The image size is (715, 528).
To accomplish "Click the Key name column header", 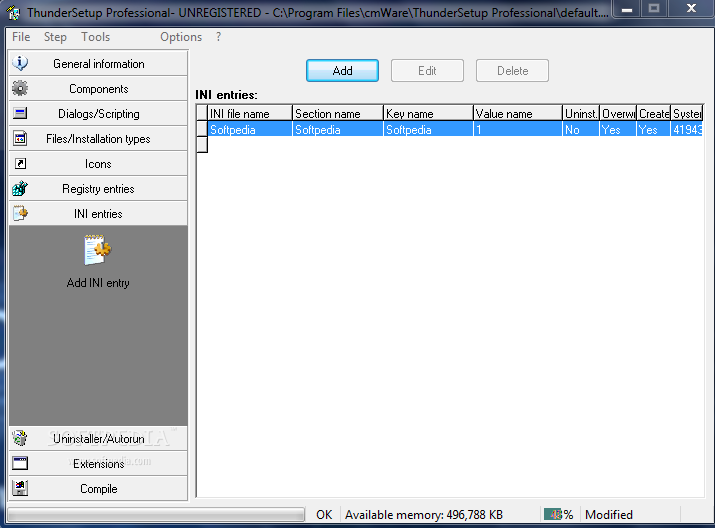I will (428, 113).
